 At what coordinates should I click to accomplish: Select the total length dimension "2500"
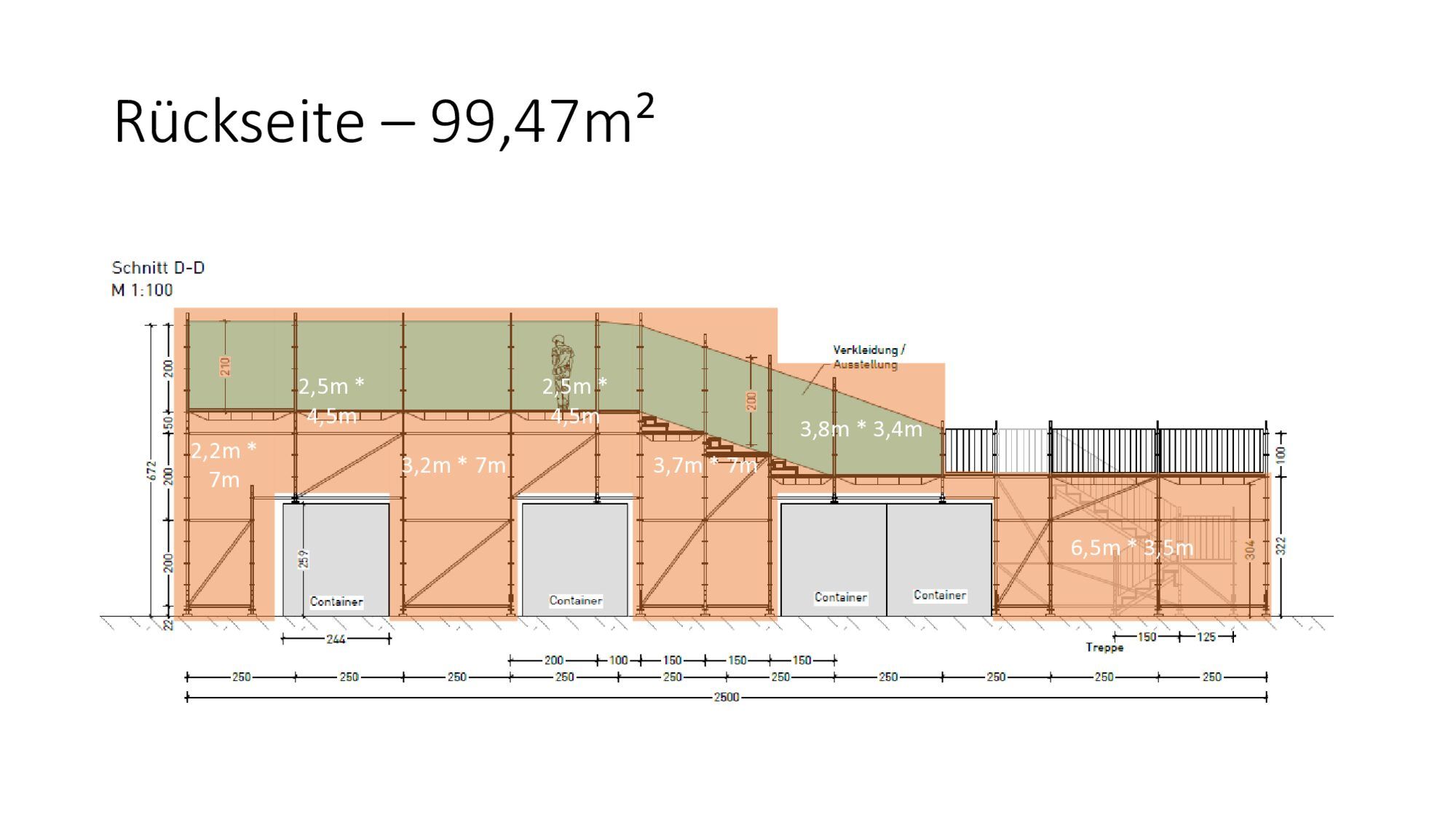tap(727, 698)
